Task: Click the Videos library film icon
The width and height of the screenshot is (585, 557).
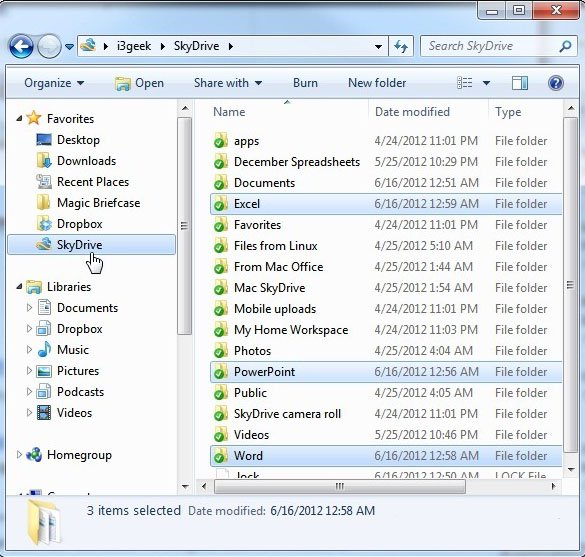Action: 44,413
